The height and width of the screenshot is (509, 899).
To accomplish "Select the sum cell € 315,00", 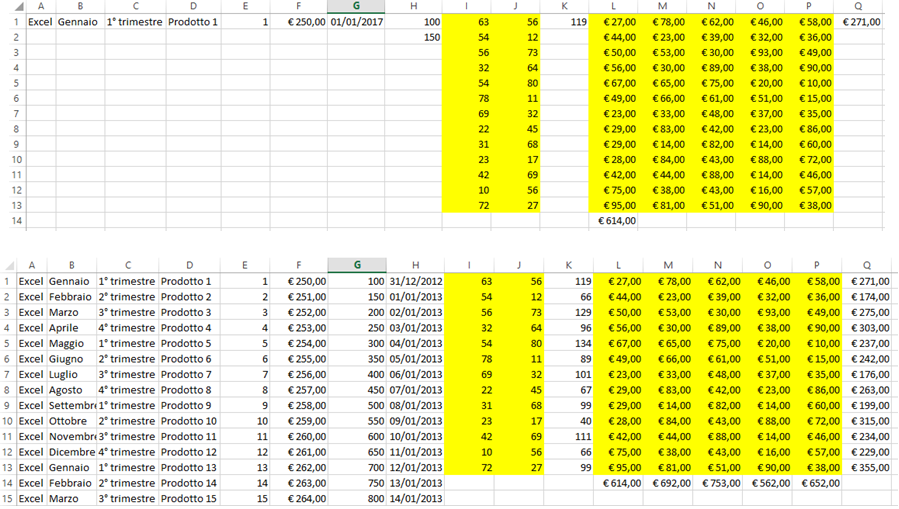I will [x=866, y=421].
